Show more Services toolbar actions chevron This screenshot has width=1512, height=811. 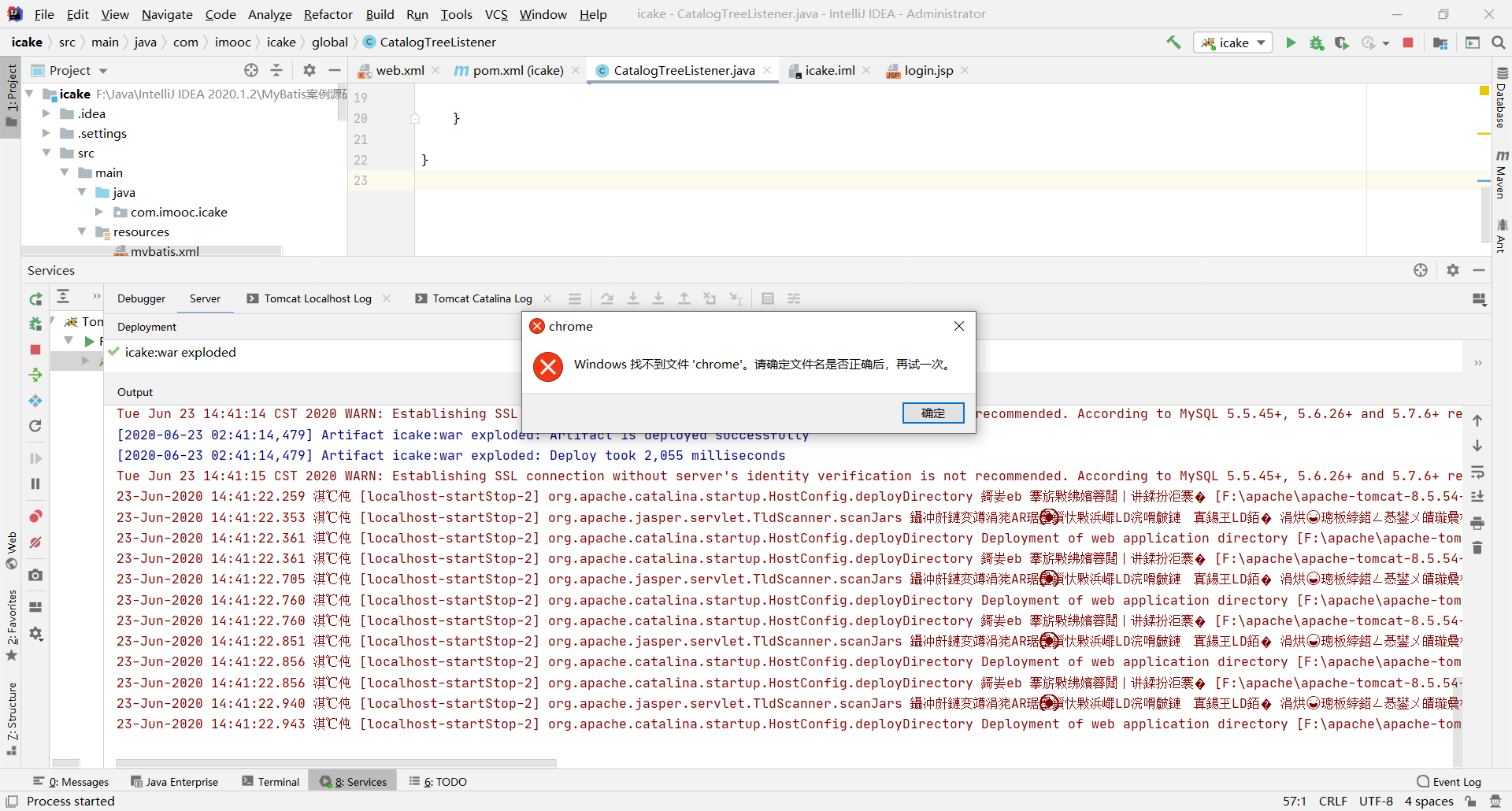pyautogui.click(x=97, y=296)
